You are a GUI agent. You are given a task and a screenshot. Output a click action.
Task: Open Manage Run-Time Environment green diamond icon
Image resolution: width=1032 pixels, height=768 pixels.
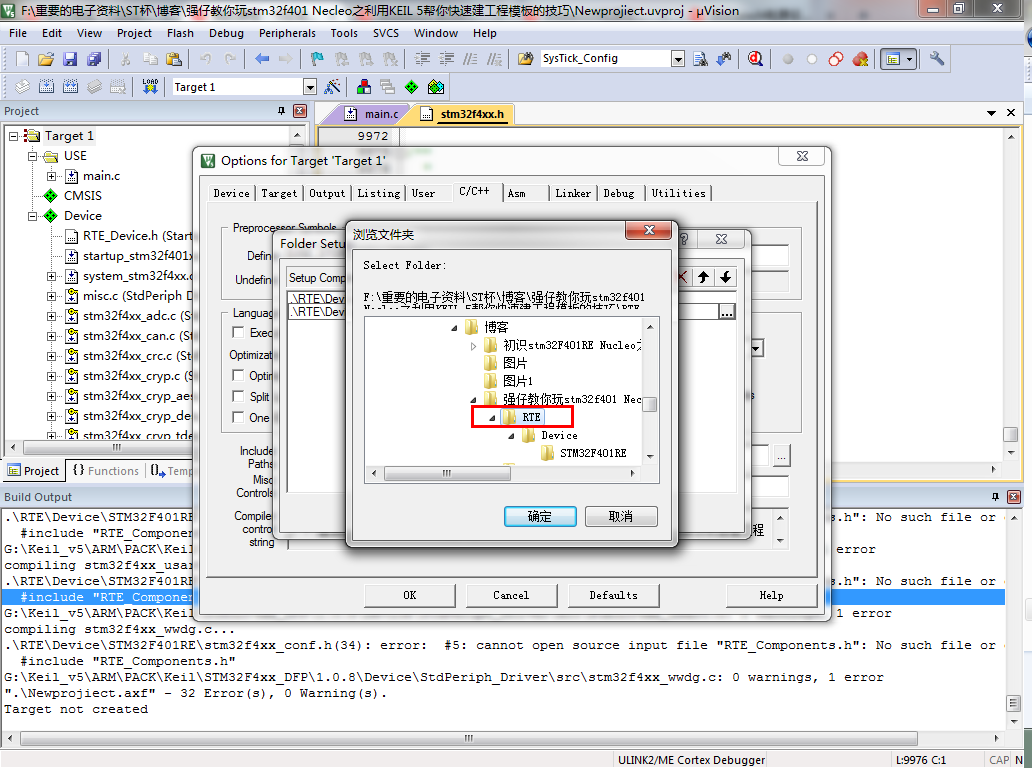click(411, 86)
